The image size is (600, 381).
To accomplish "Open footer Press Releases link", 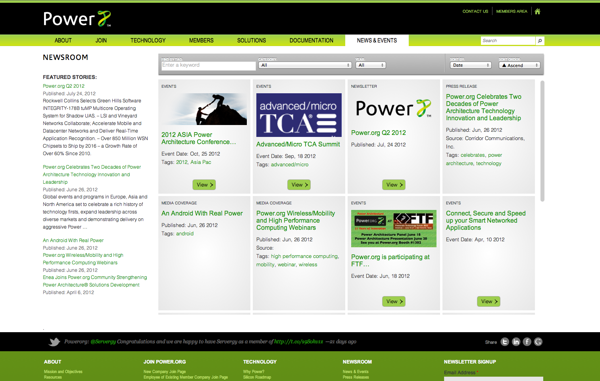I will pos(356,378).
